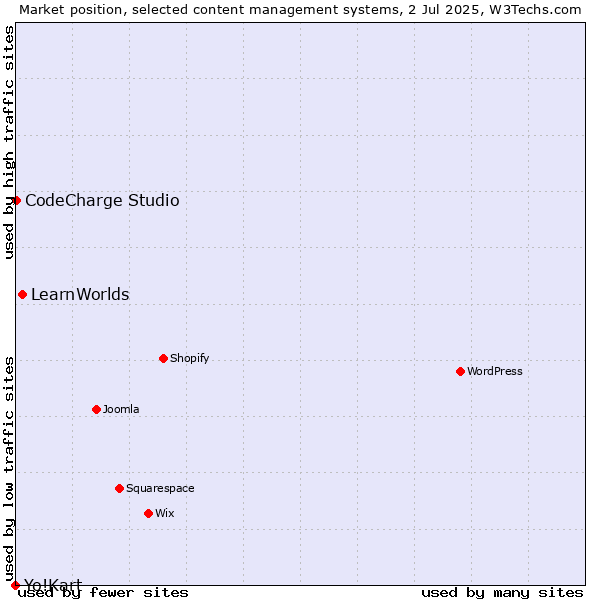Click the 'used by low traffic sites' axis label
Image resolution: width=600 pixels, height=600 pixels.
[9, 469]
